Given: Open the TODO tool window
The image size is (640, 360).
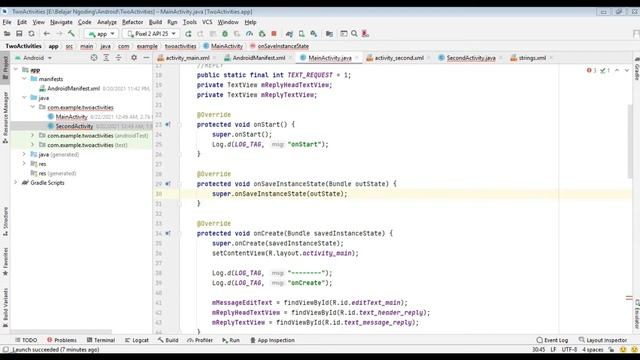Looking at the screenshot, I should pyautogui.click(x=26, y=340).
